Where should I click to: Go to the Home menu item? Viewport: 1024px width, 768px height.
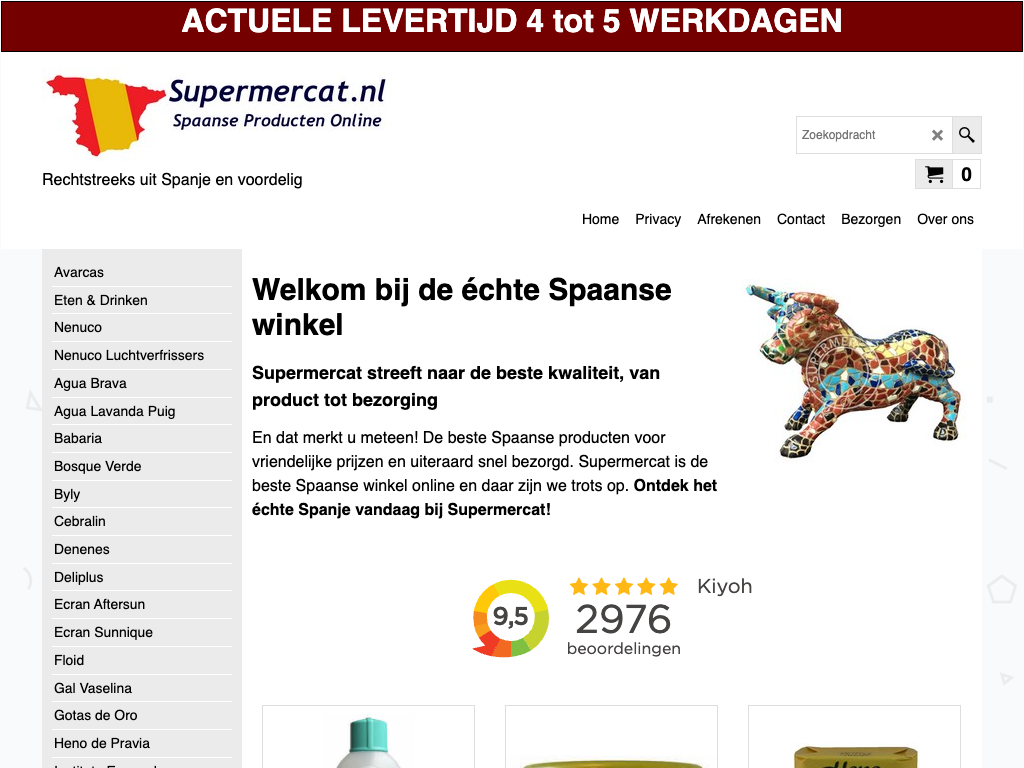[x=600, y=219]
